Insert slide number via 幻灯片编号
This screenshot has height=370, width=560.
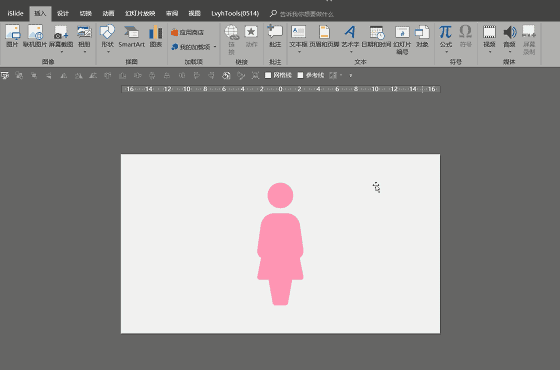(402, 39)
